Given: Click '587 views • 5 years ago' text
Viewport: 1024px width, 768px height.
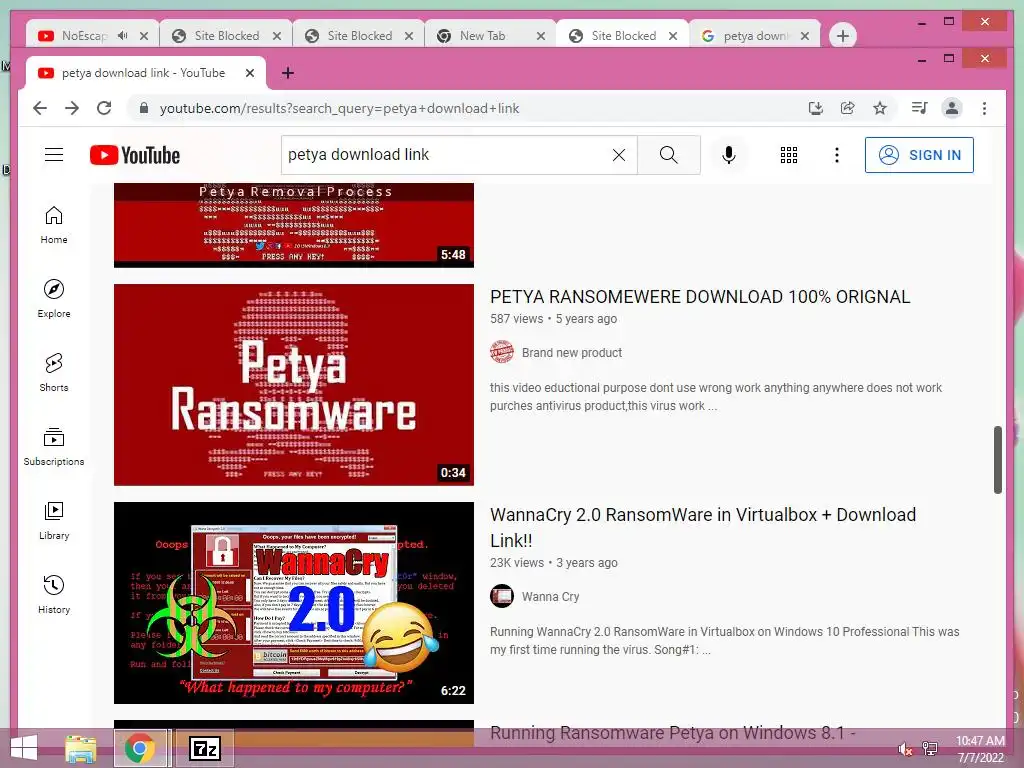Looking at the screenshot, I should click(x=553, y=319).
